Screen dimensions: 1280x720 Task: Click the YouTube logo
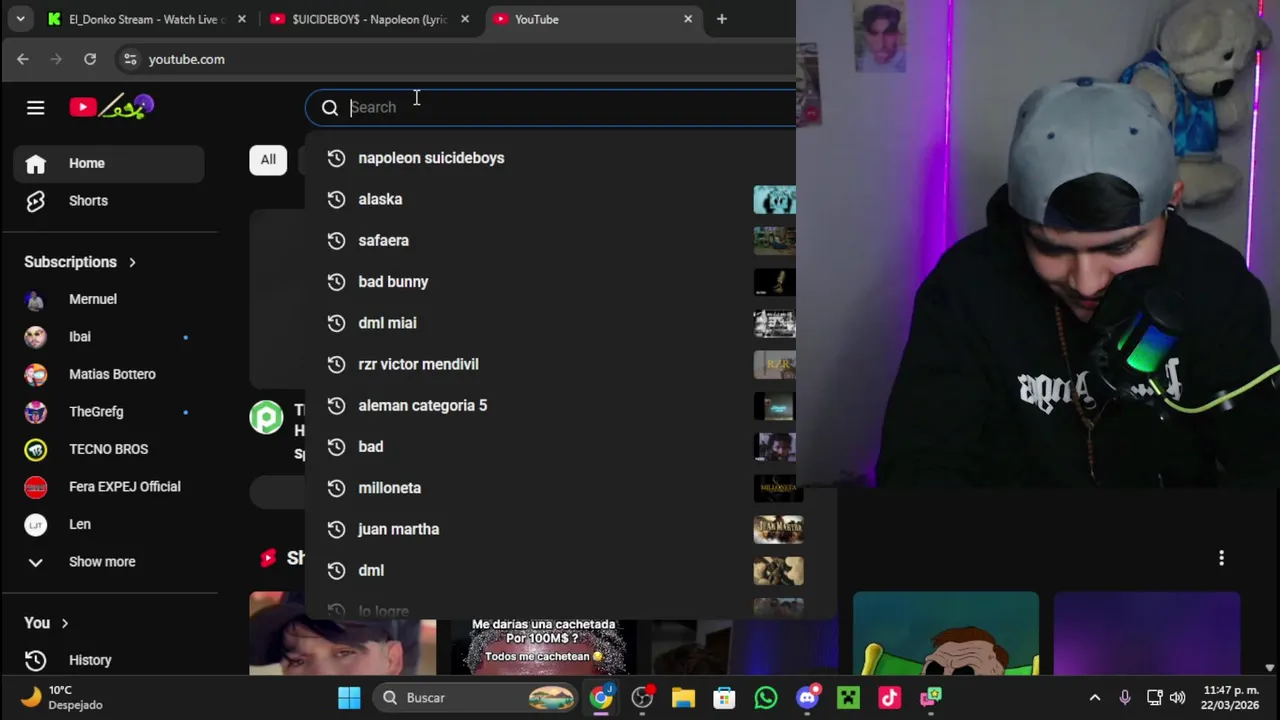[x=112, y=107]
